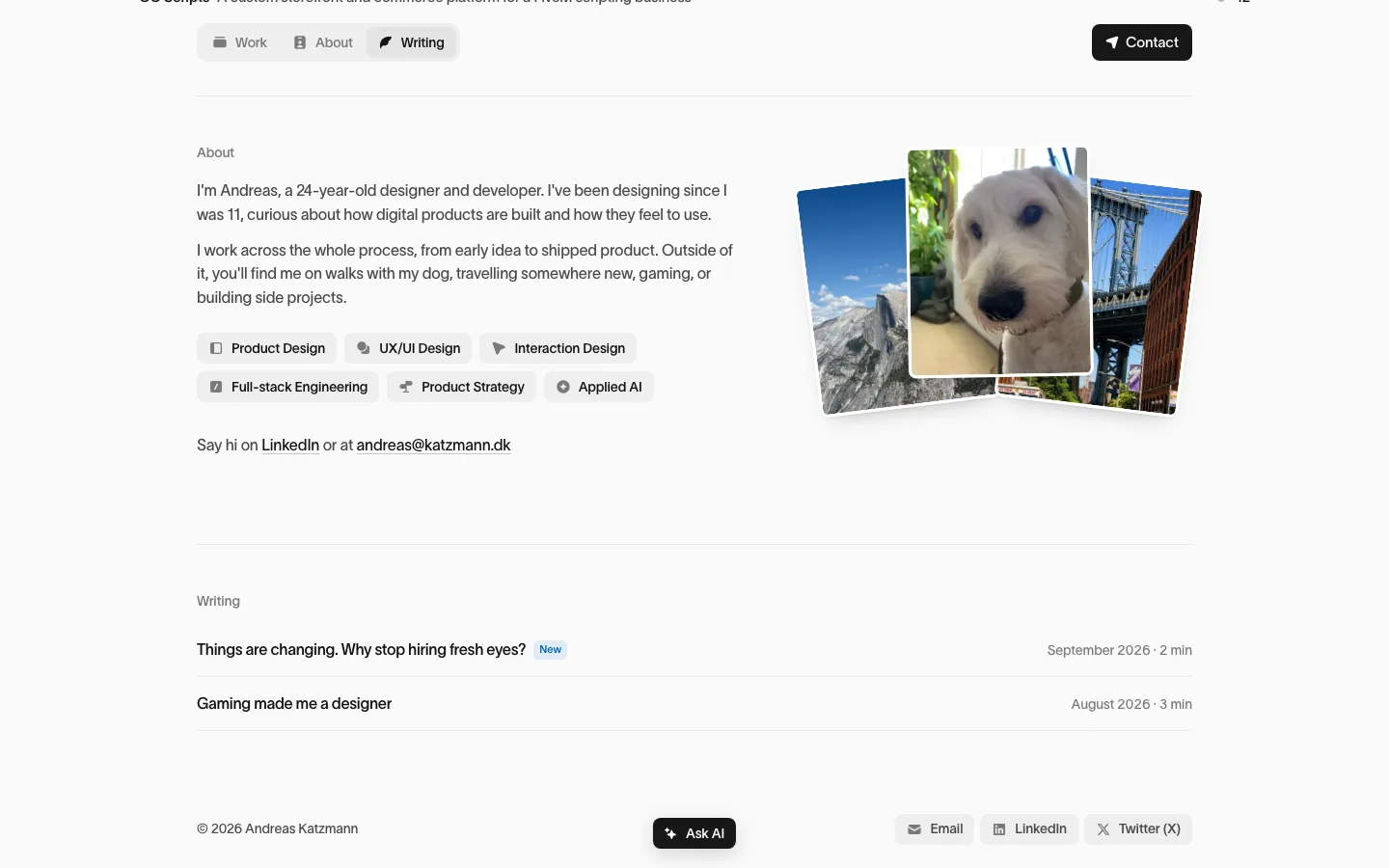
Task: Switch to the About tab
Action: 323,42
